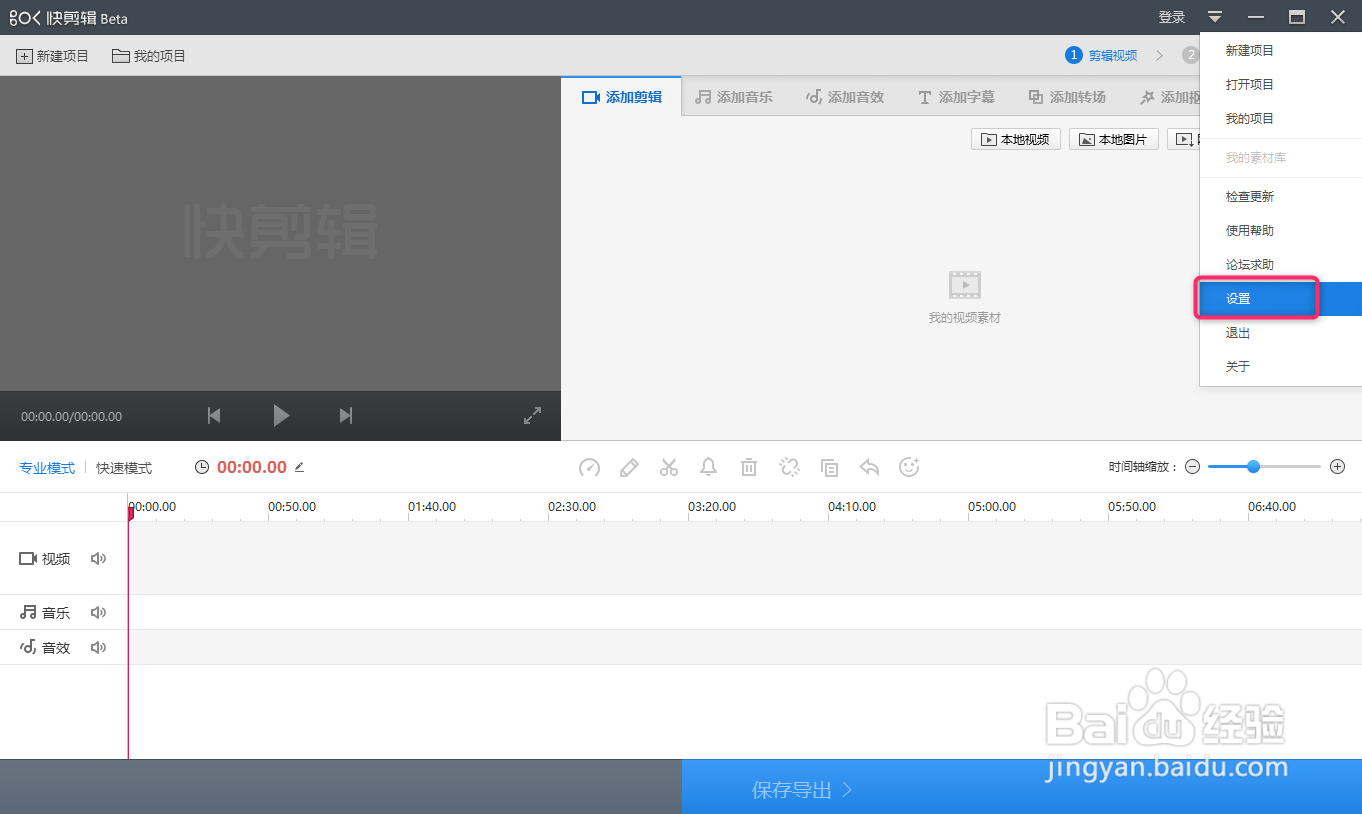Copy clip using the duplicate icon

click(x=829, y=467)
